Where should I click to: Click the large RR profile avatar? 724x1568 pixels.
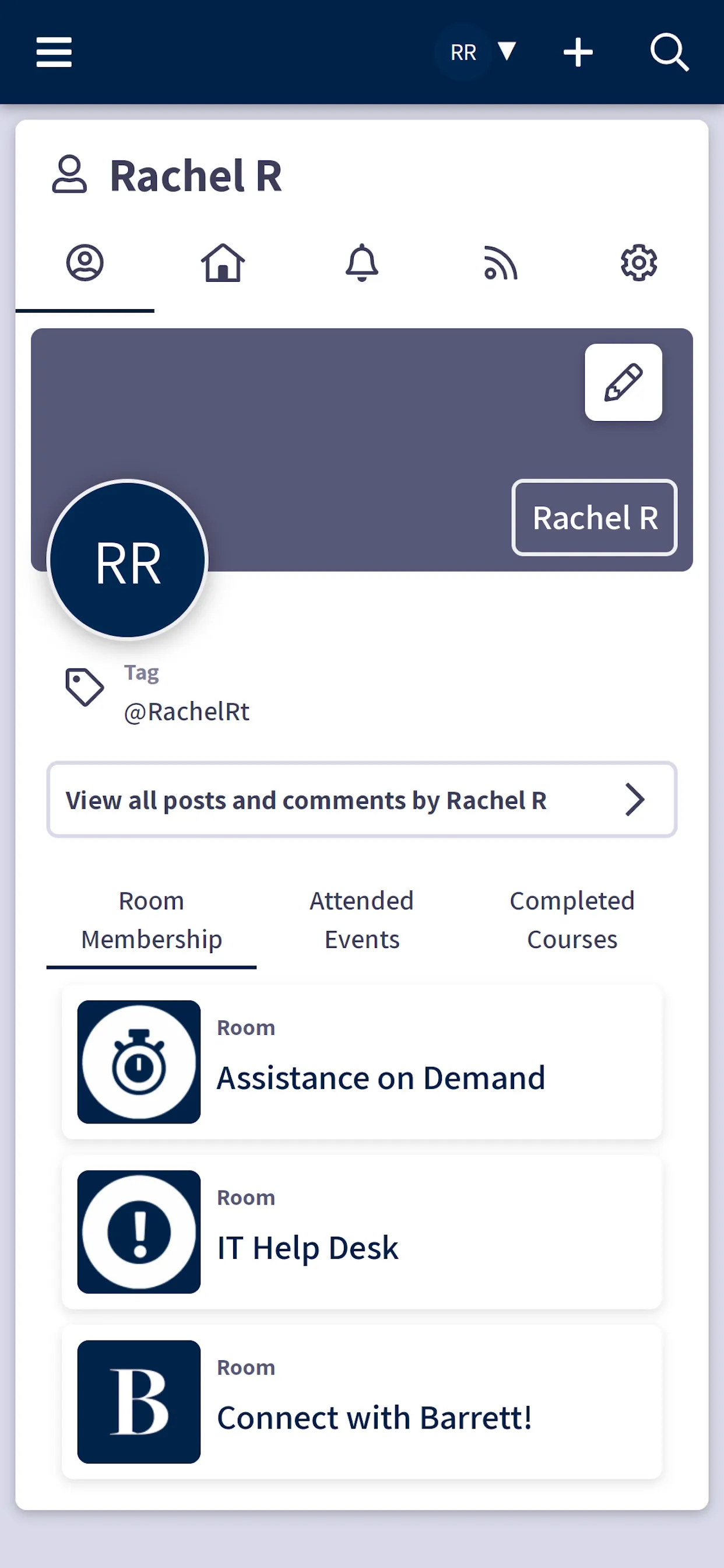tap(128, 560)
